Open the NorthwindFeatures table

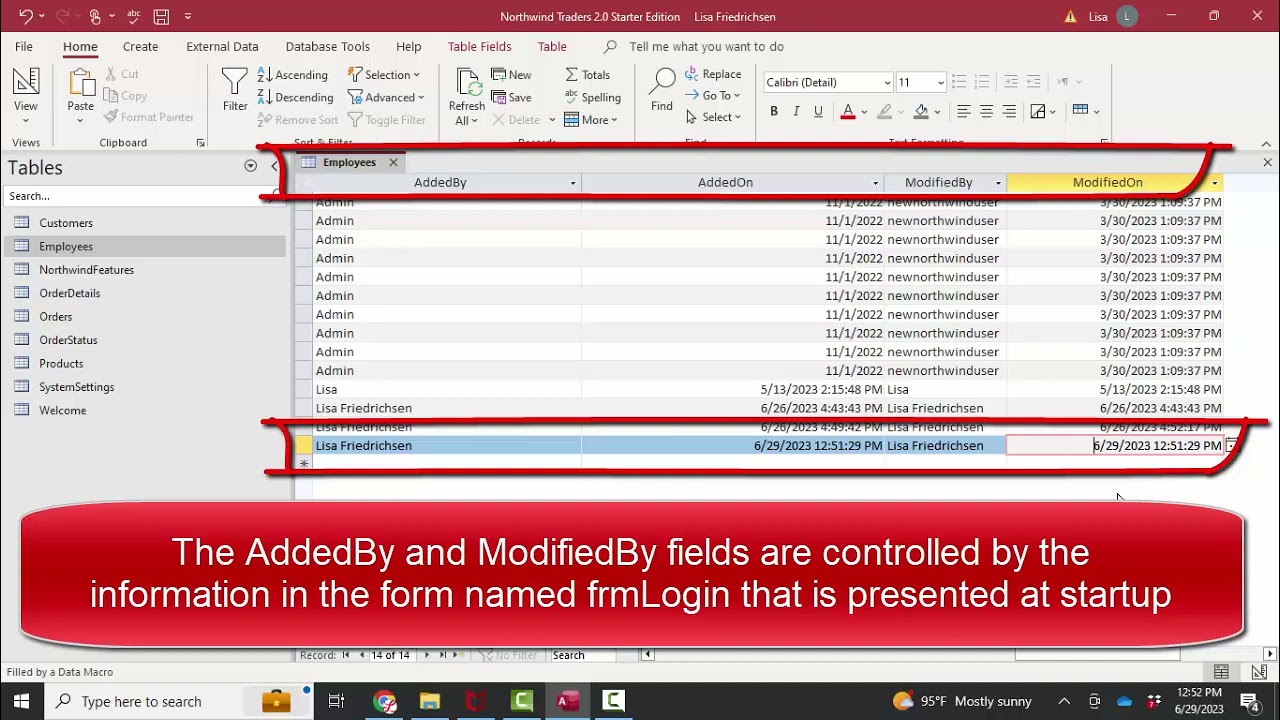86,270
